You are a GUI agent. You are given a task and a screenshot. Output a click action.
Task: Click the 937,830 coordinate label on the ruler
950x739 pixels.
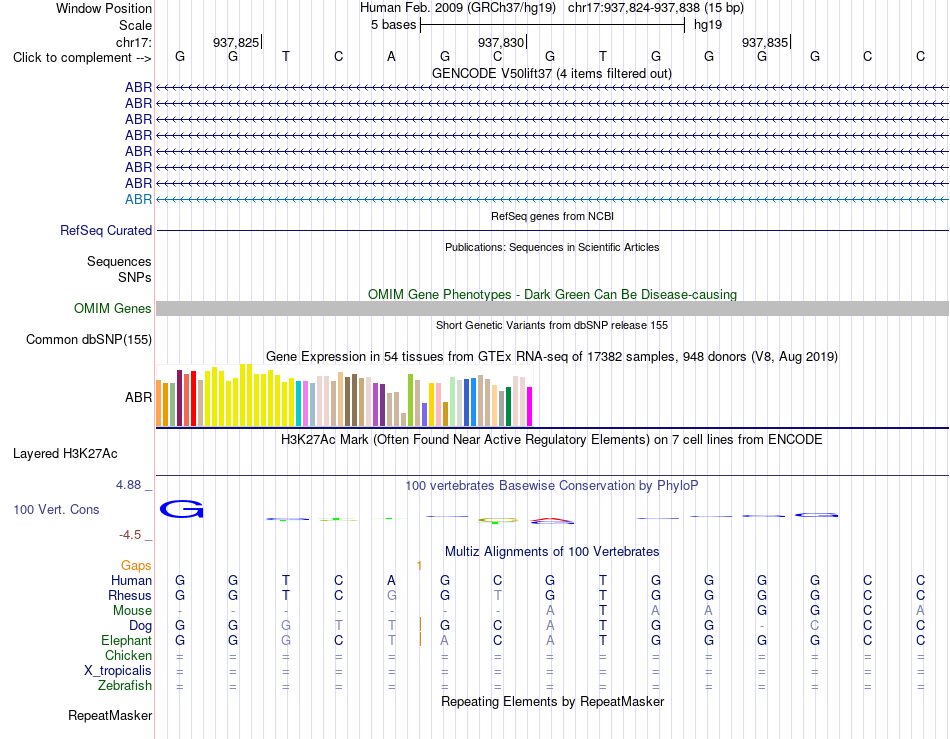pyautogui.click(x=500, y=42)
